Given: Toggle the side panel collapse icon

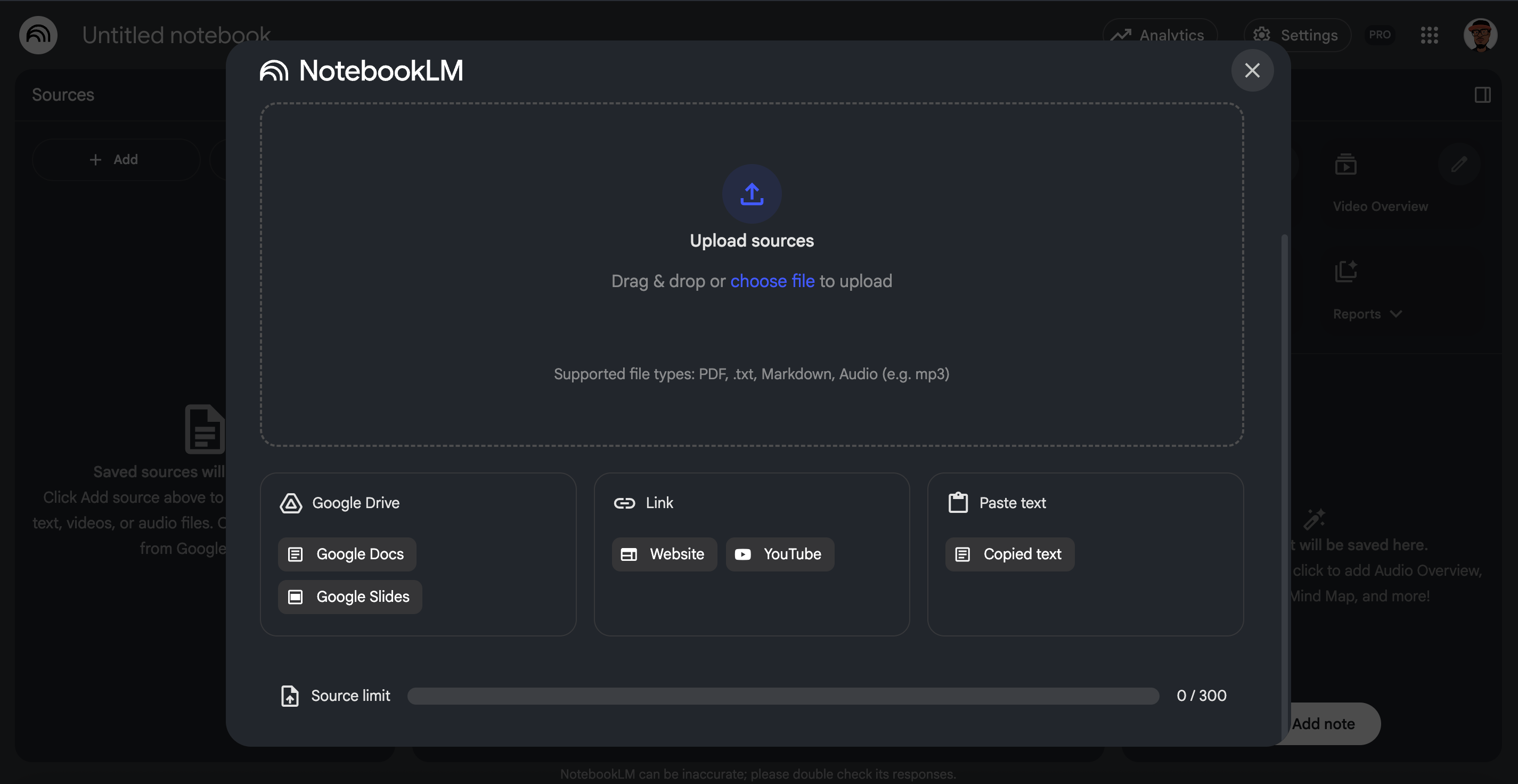Looking at the screenshot, I should click(x=1483, y=95).
